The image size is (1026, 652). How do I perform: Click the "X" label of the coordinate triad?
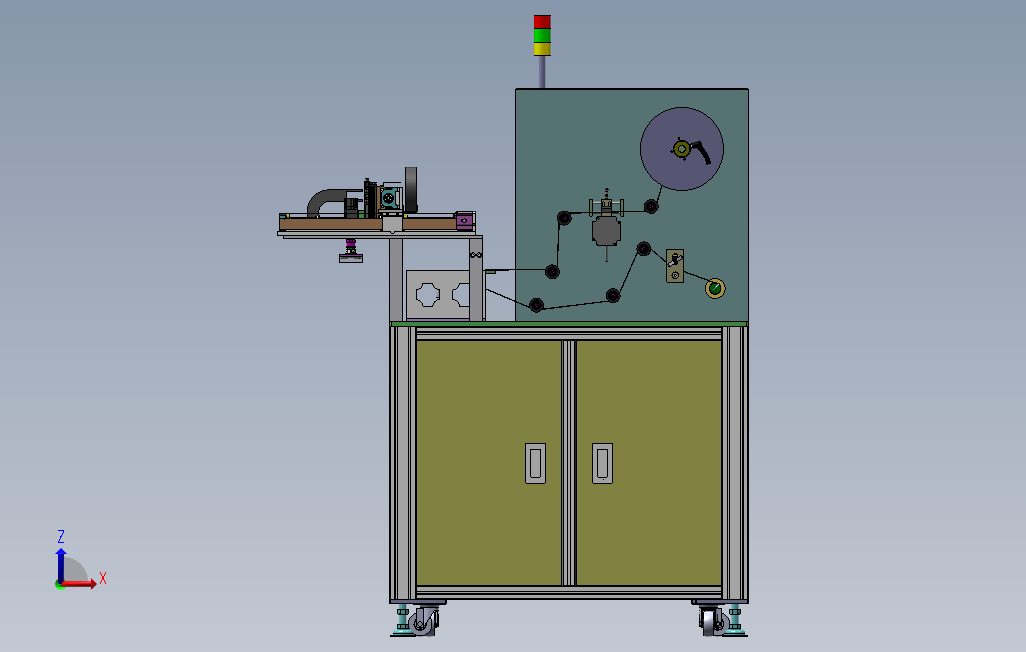[103, 579]
